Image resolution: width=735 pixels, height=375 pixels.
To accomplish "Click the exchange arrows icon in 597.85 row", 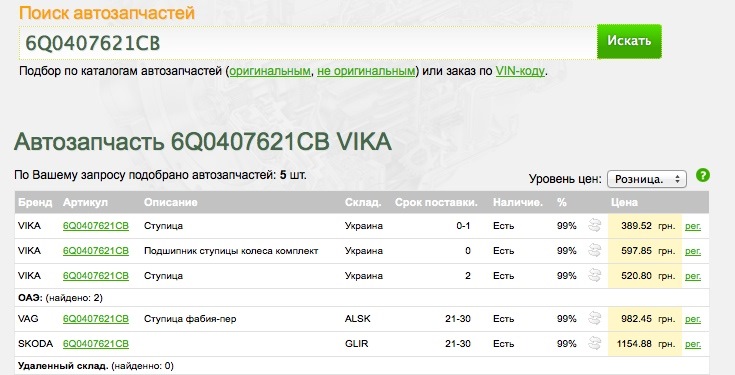I will tap(594, 250).
